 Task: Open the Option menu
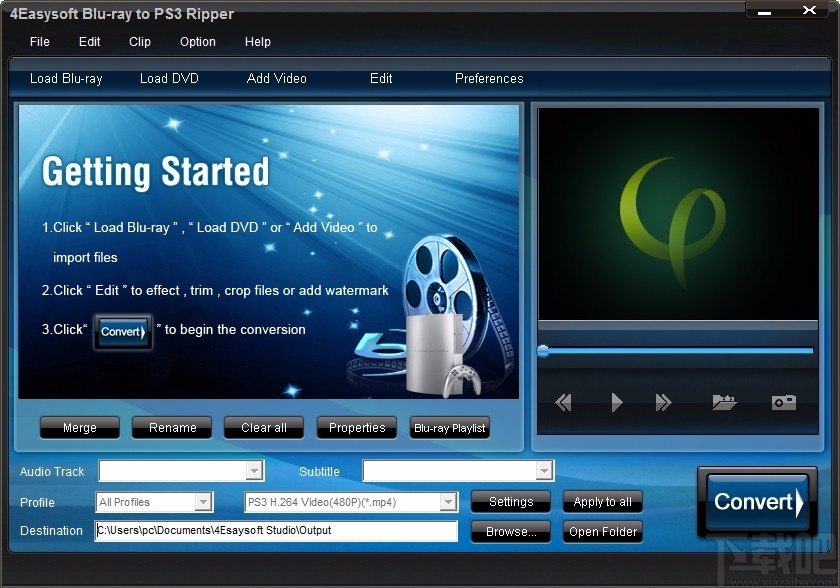(x=197, y=42)
